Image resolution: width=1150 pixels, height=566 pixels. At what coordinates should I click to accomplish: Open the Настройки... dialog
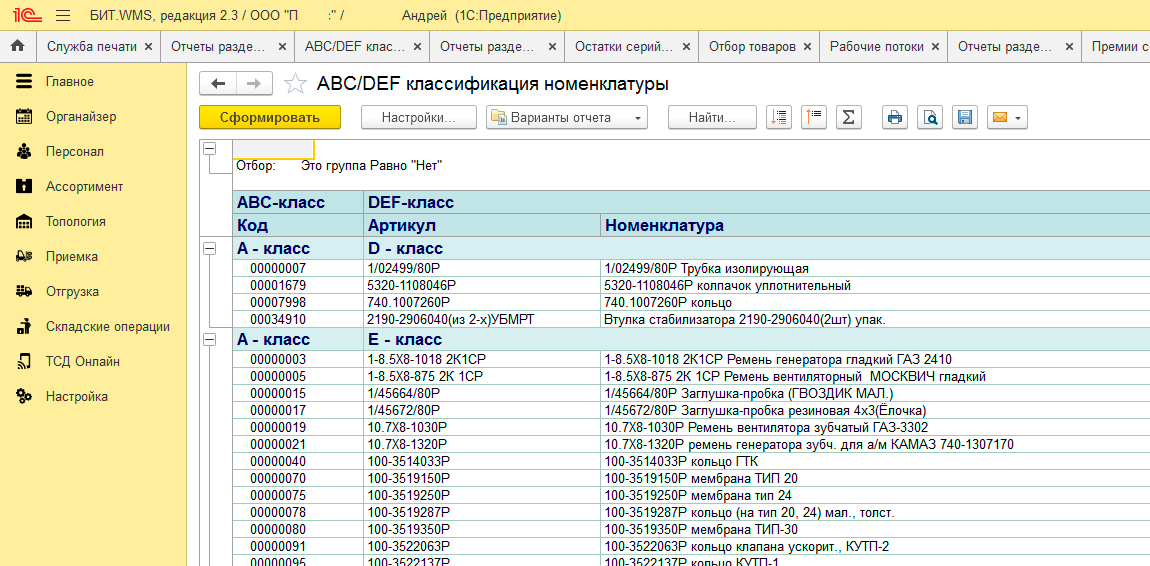pyautogui.click(x=419, y=117)
